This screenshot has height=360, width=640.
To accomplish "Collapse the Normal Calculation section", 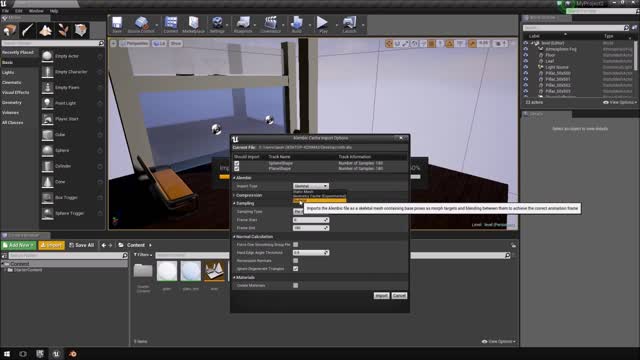I will [x=234, y=237].
